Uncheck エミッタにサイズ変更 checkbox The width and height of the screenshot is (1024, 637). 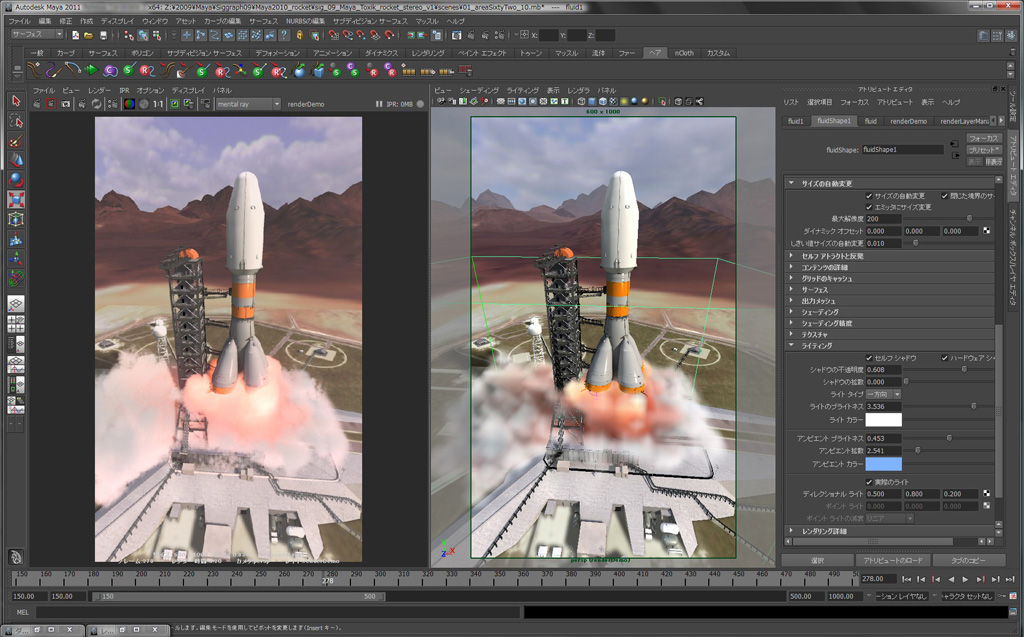click(869, 206)
